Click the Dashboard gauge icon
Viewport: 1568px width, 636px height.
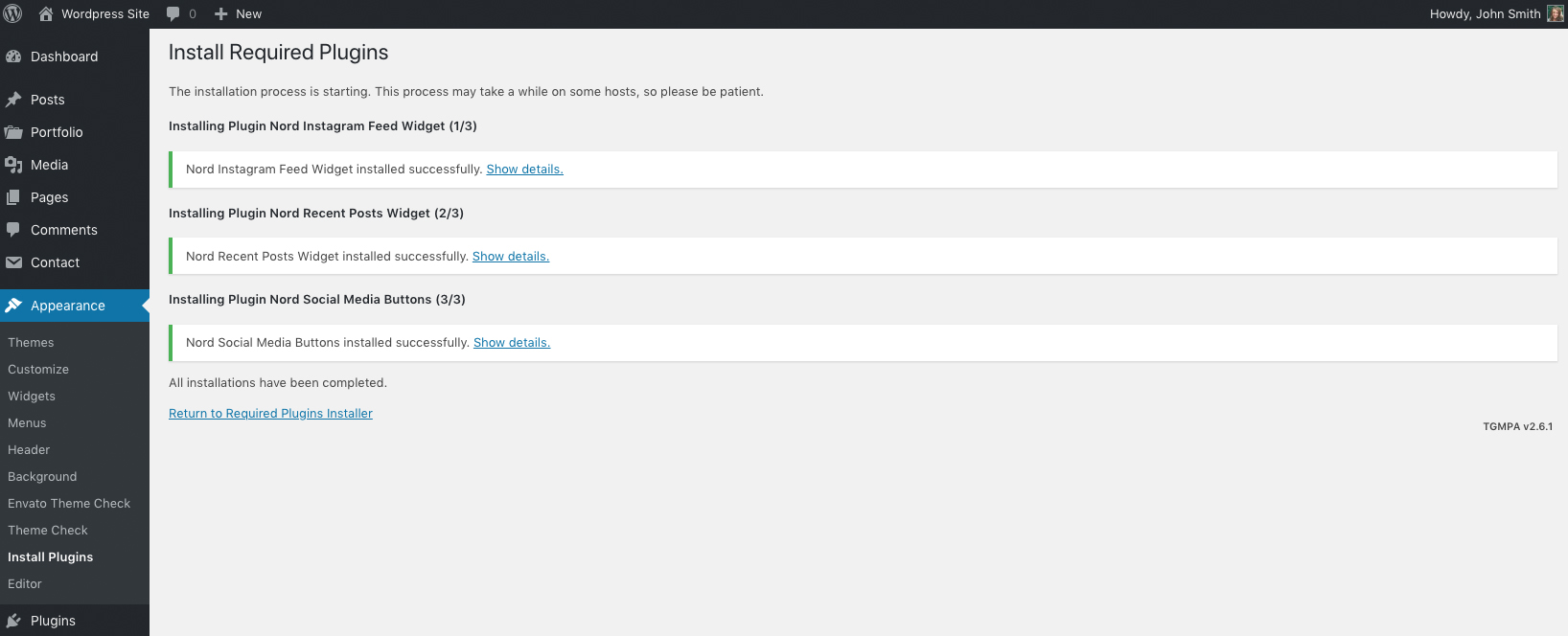tap(13, 57)
